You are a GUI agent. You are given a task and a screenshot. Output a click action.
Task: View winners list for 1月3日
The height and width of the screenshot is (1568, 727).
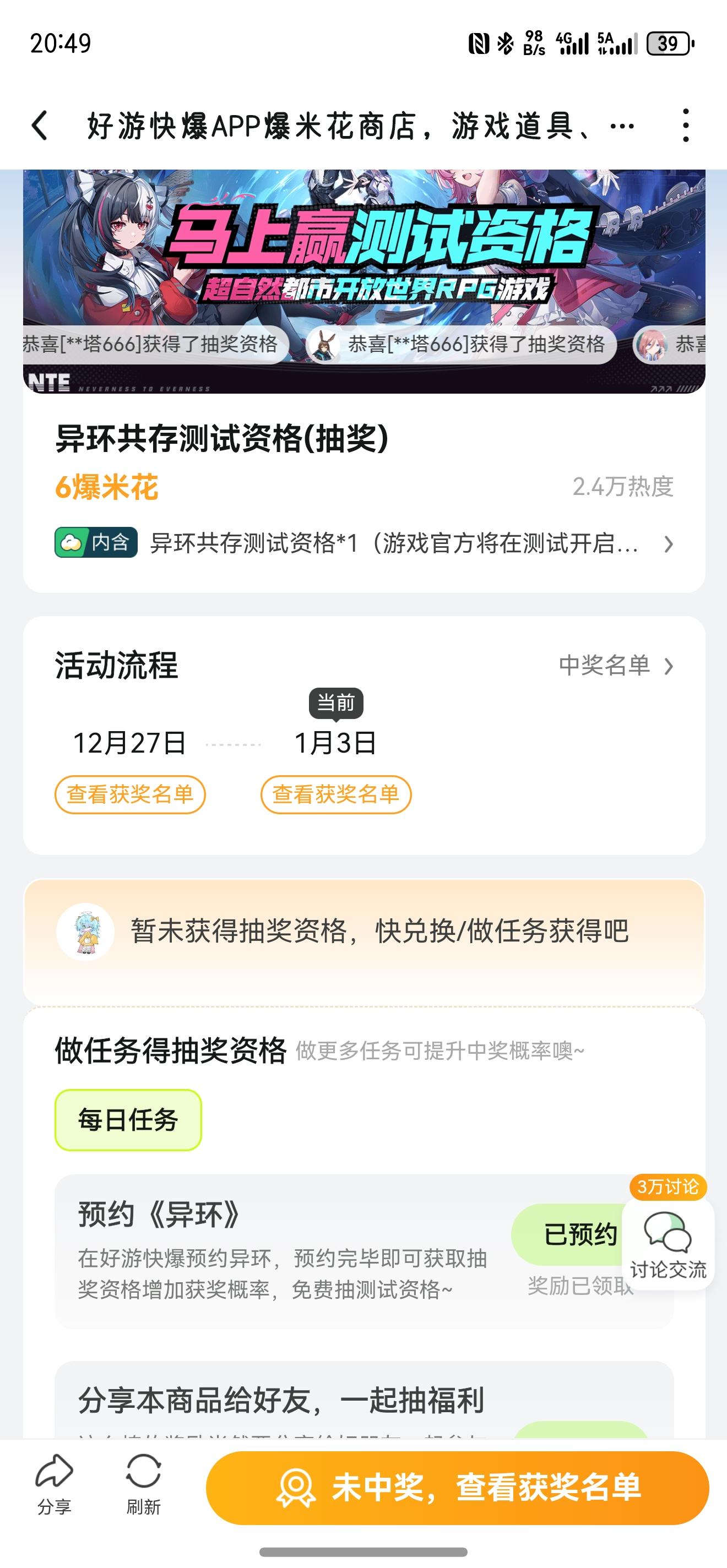point(336,794)
